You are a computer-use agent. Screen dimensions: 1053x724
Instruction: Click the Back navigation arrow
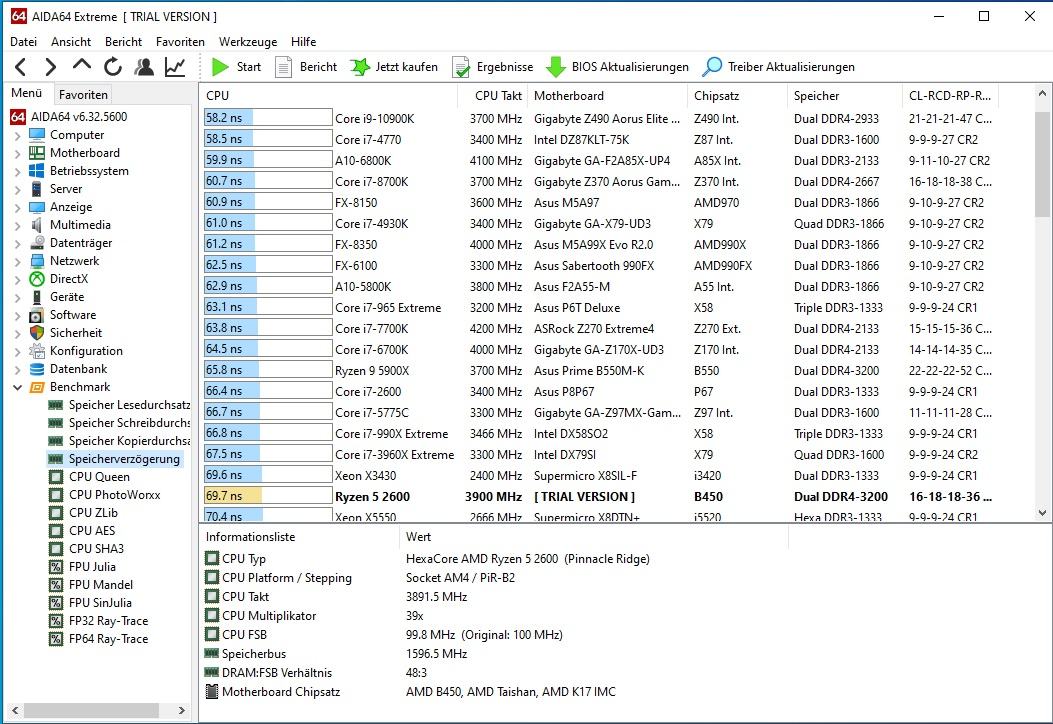(21, 67)
